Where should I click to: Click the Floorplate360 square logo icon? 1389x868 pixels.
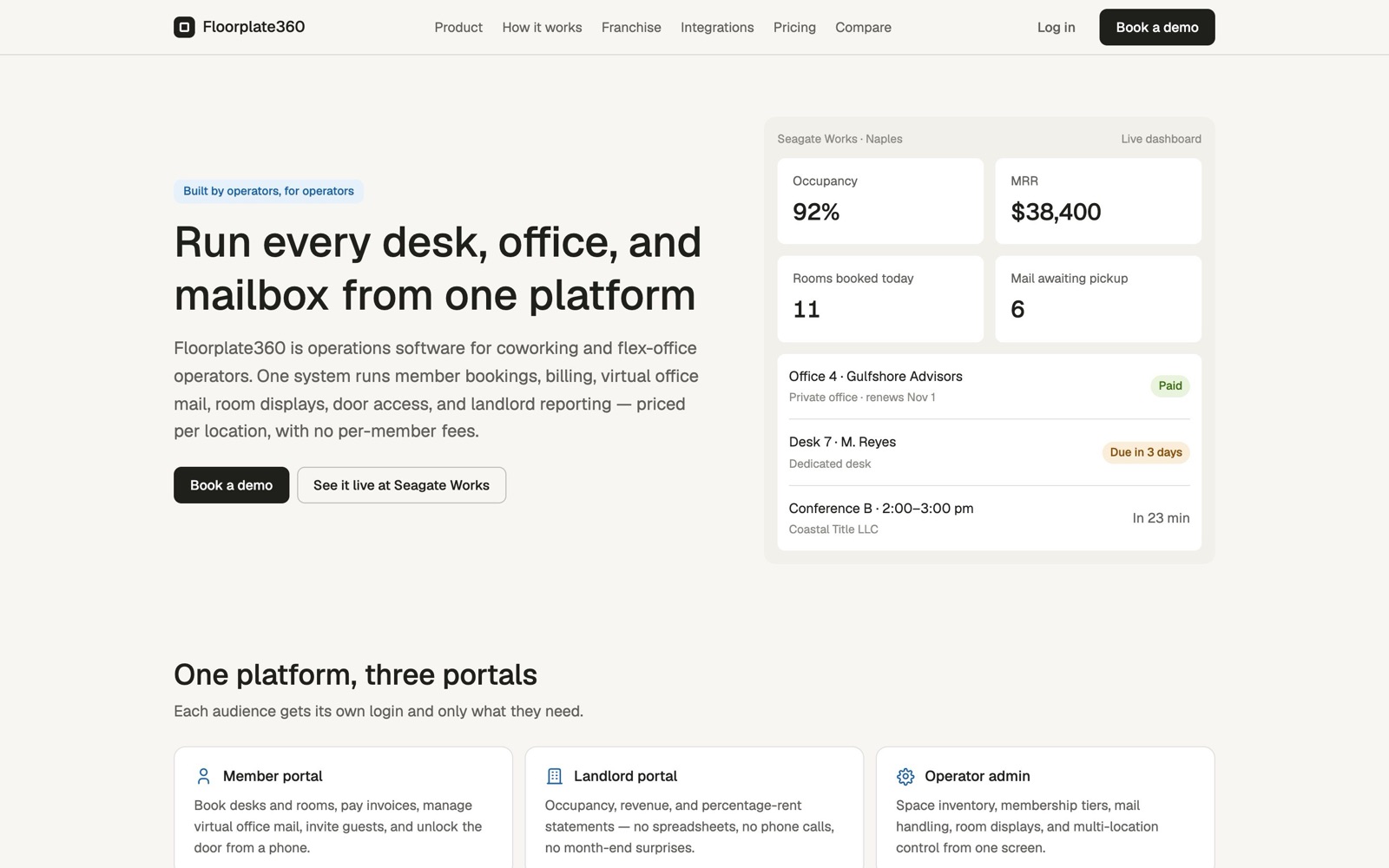click(184, 27)
